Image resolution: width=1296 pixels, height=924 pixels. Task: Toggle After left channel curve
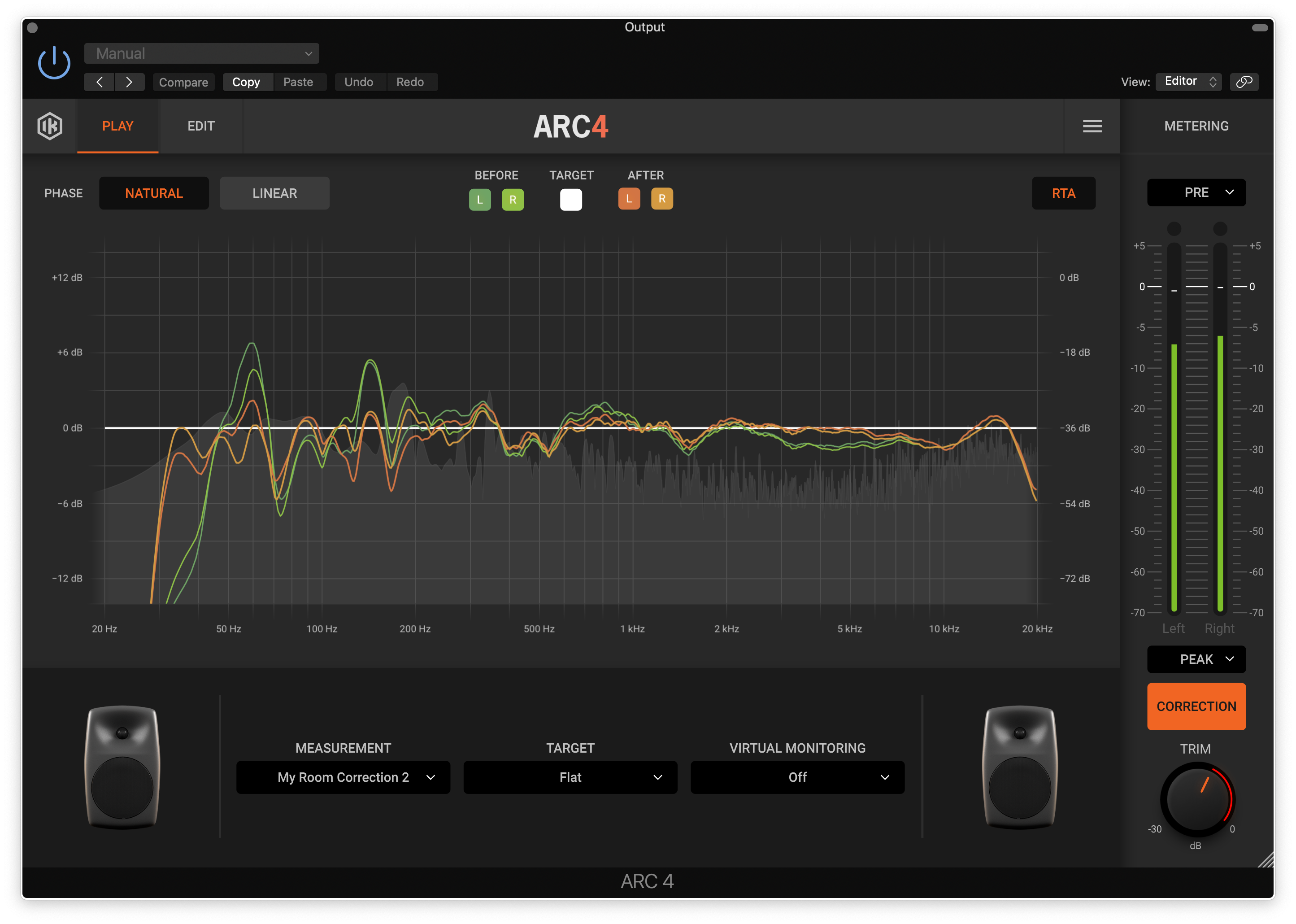click(629, 199)
